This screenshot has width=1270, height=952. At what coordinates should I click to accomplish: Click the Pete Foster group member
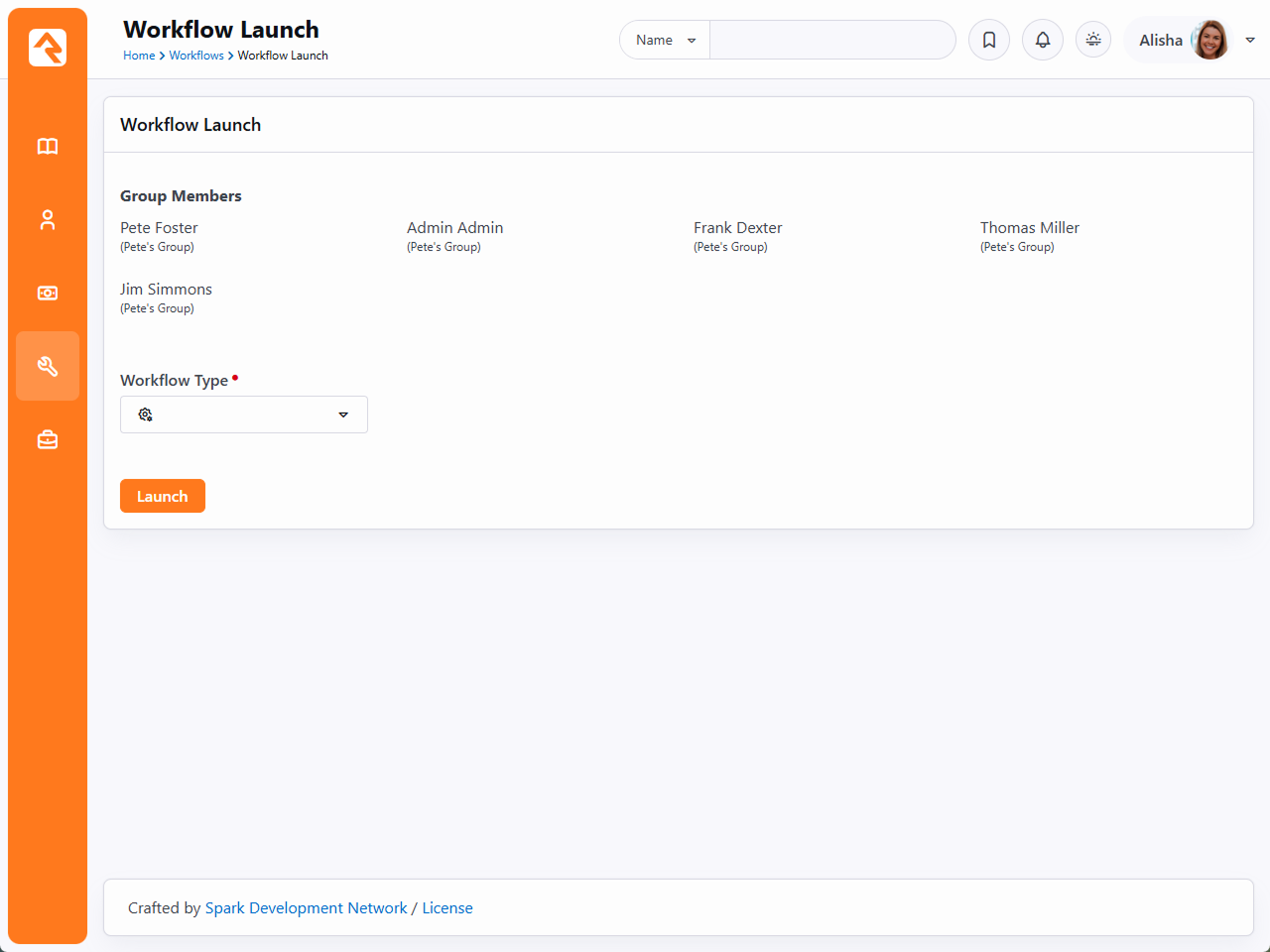pyautogui.click(x=159, y=228)
